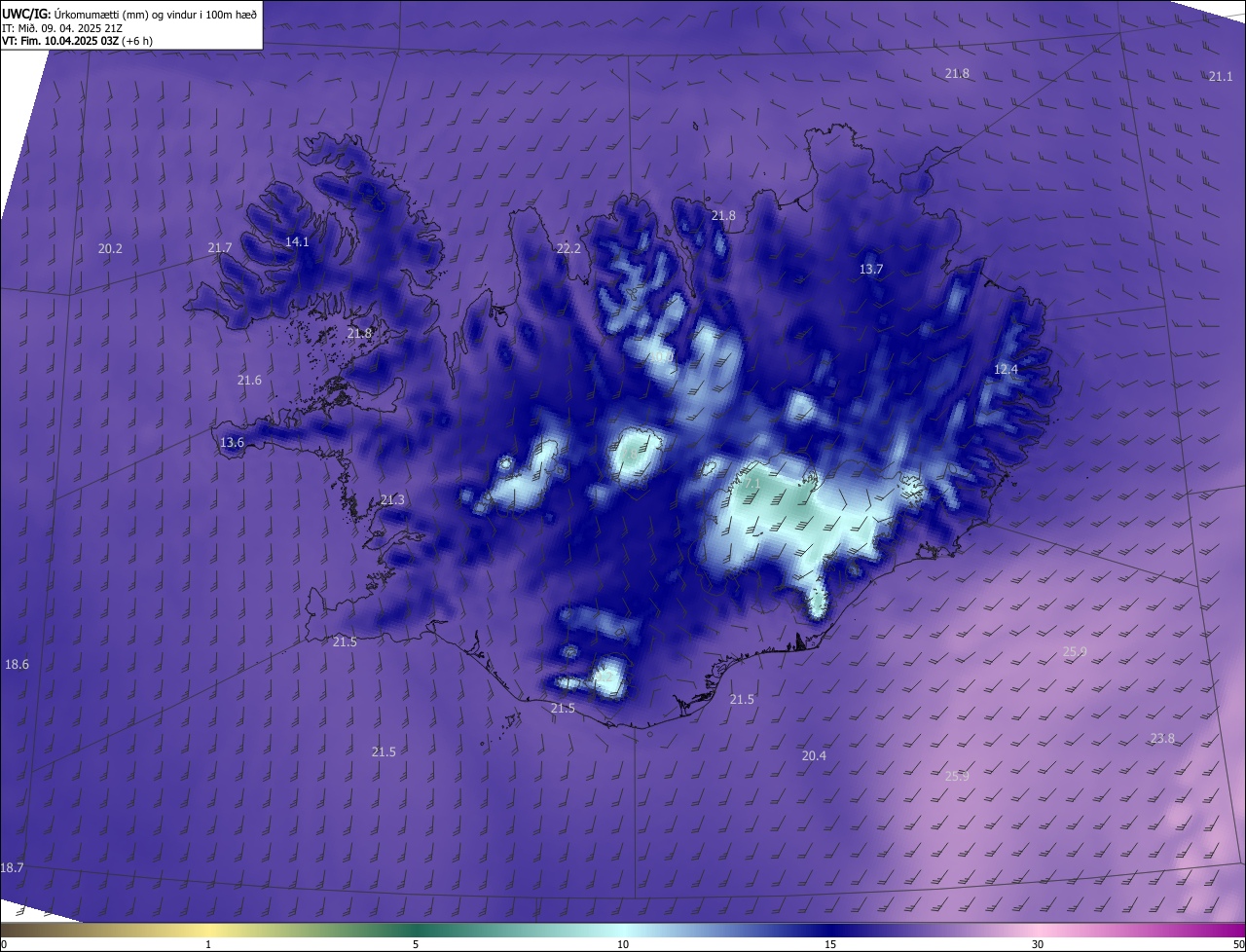The height and width of the screenshot is (952, 1246).
Task: Click the map value 18.6
Action: 17,664
